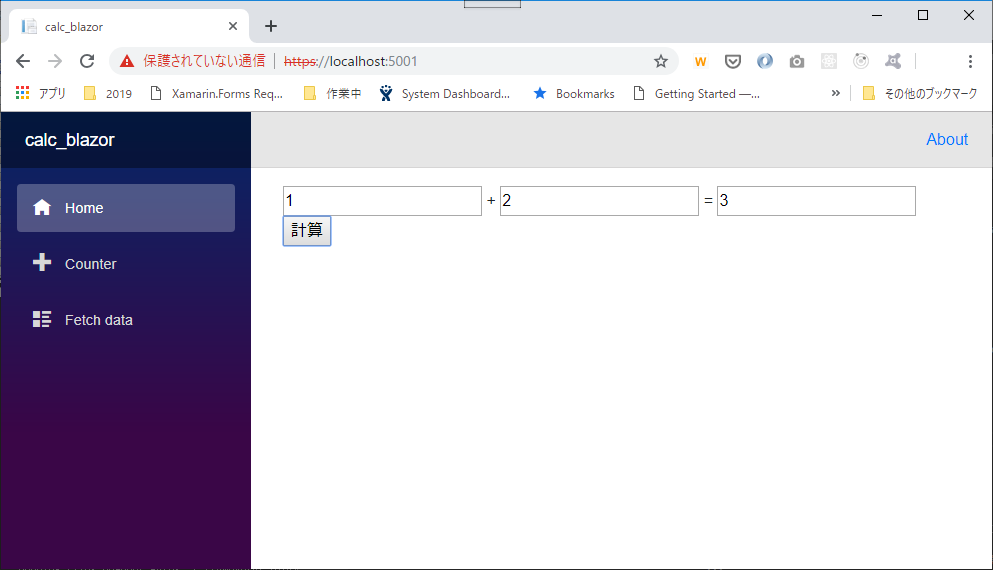Maximize the browser window
Viewport: 993px width, 570px height.
click(x=923, y=15)
